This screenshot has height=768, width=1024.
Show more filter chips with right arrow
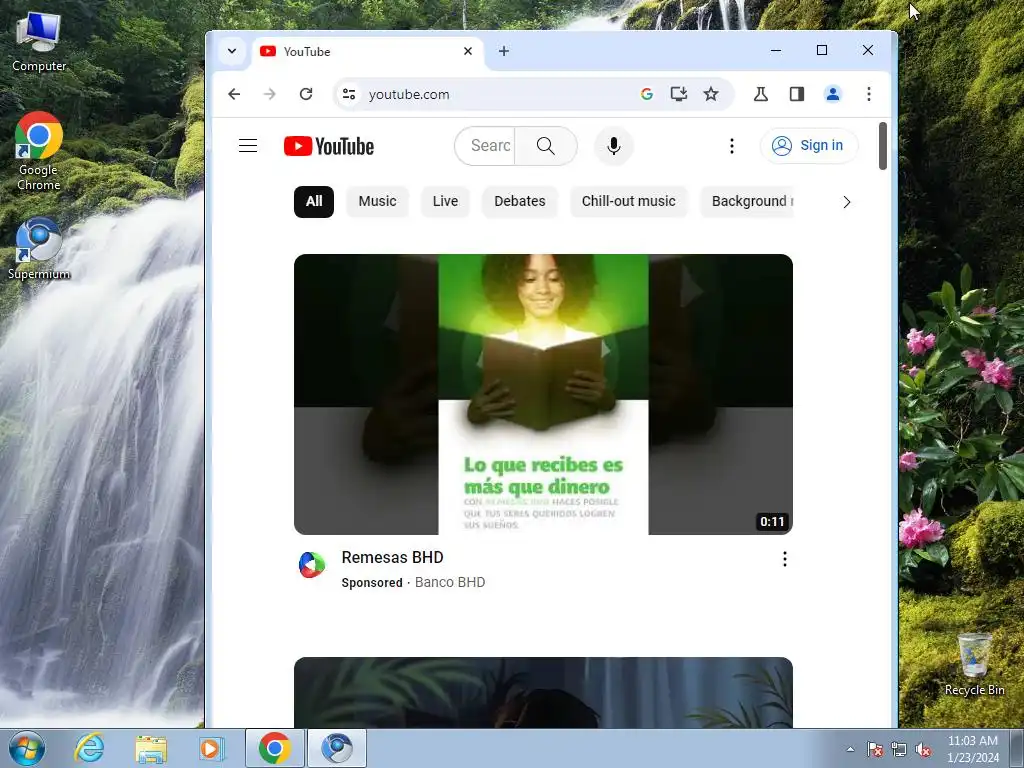[x=846, y=202]
